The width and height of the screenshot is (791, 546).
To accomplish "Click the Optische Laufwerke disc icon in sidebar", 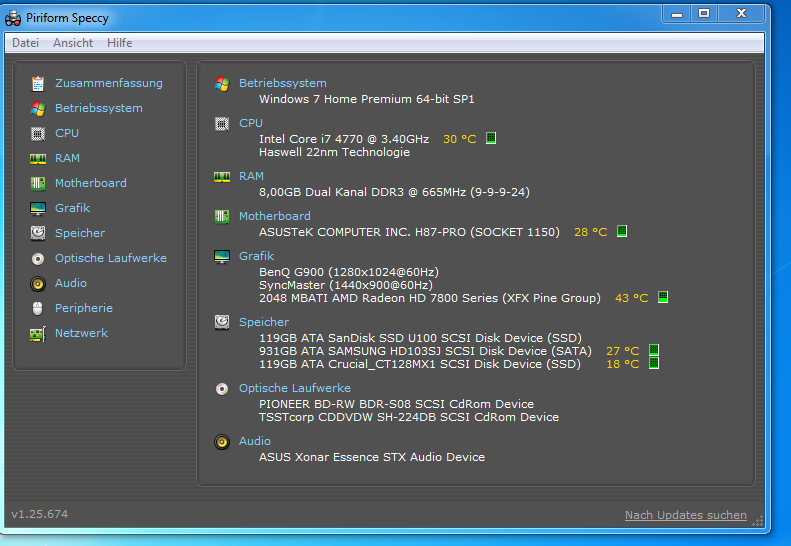I will click(x=38, y=259).
